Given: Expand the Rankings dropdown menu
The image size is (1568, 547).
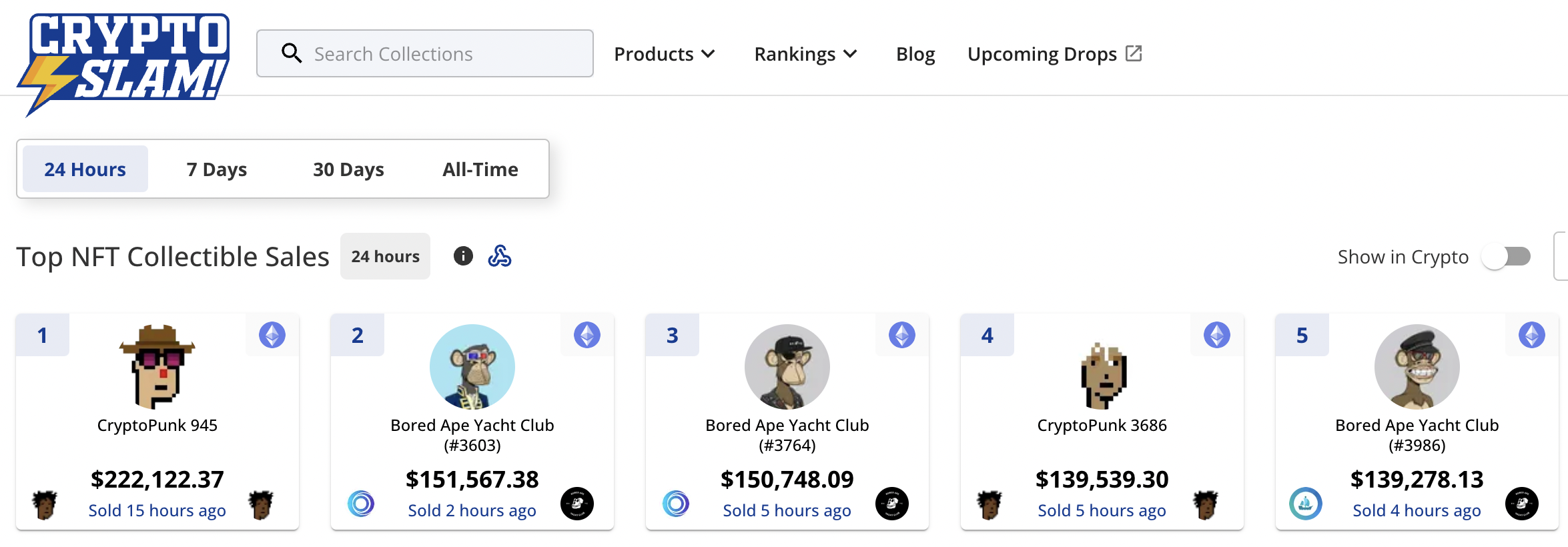Looking at the screenshot, I should (805, 54).
